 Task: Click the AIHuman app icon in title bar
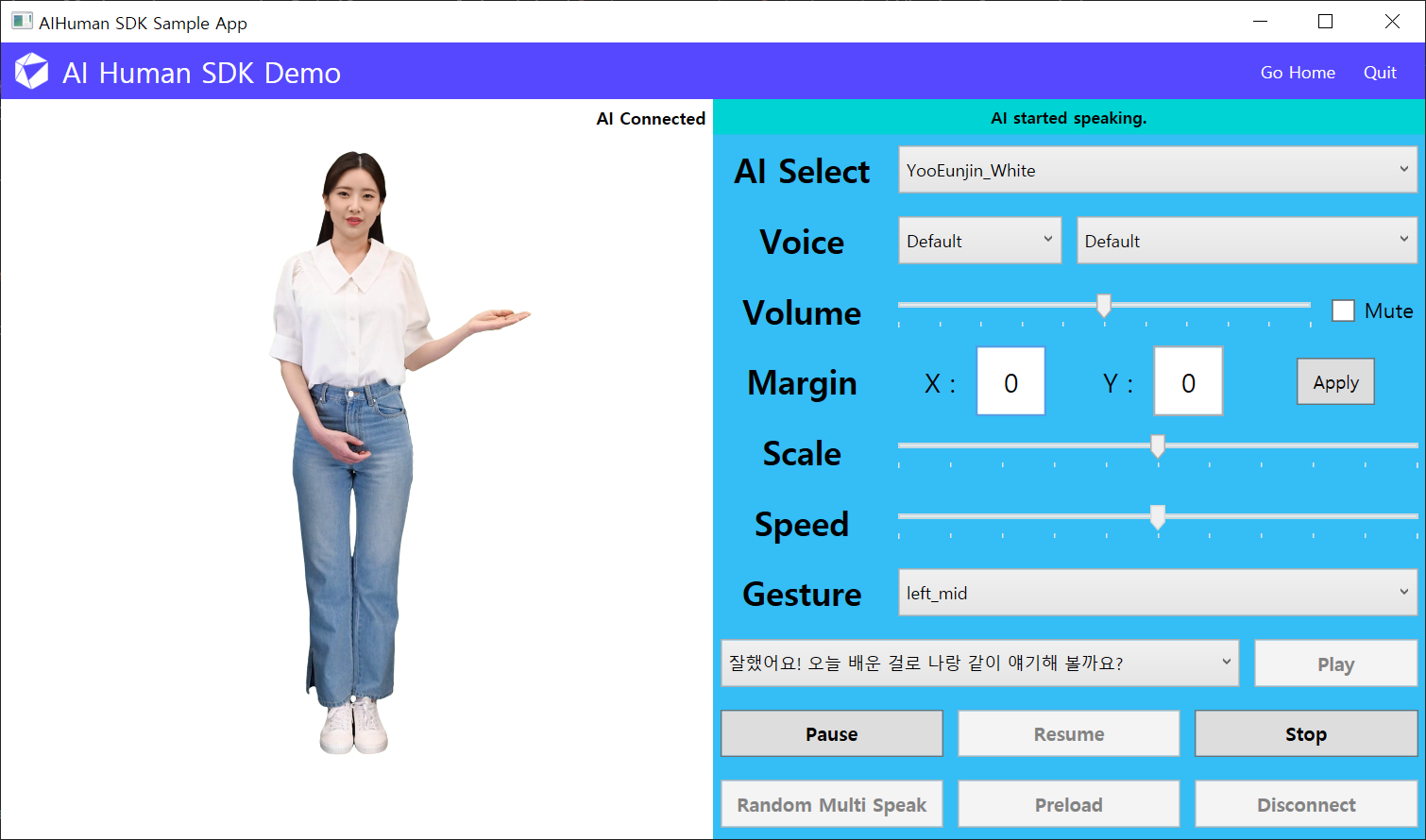(x=22, y=21)
